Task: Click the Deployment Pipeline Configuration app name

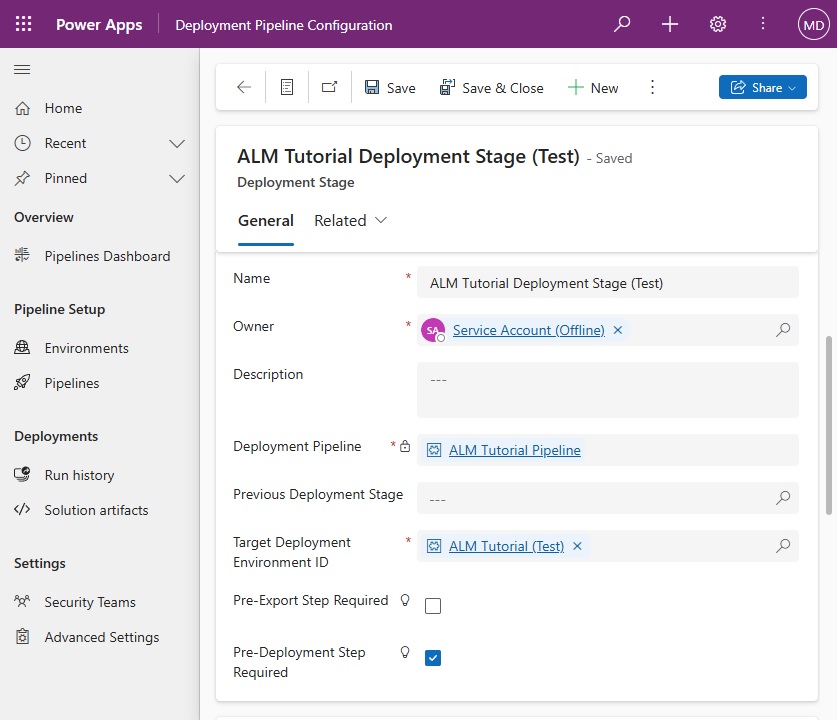Action: coord(283,25)
